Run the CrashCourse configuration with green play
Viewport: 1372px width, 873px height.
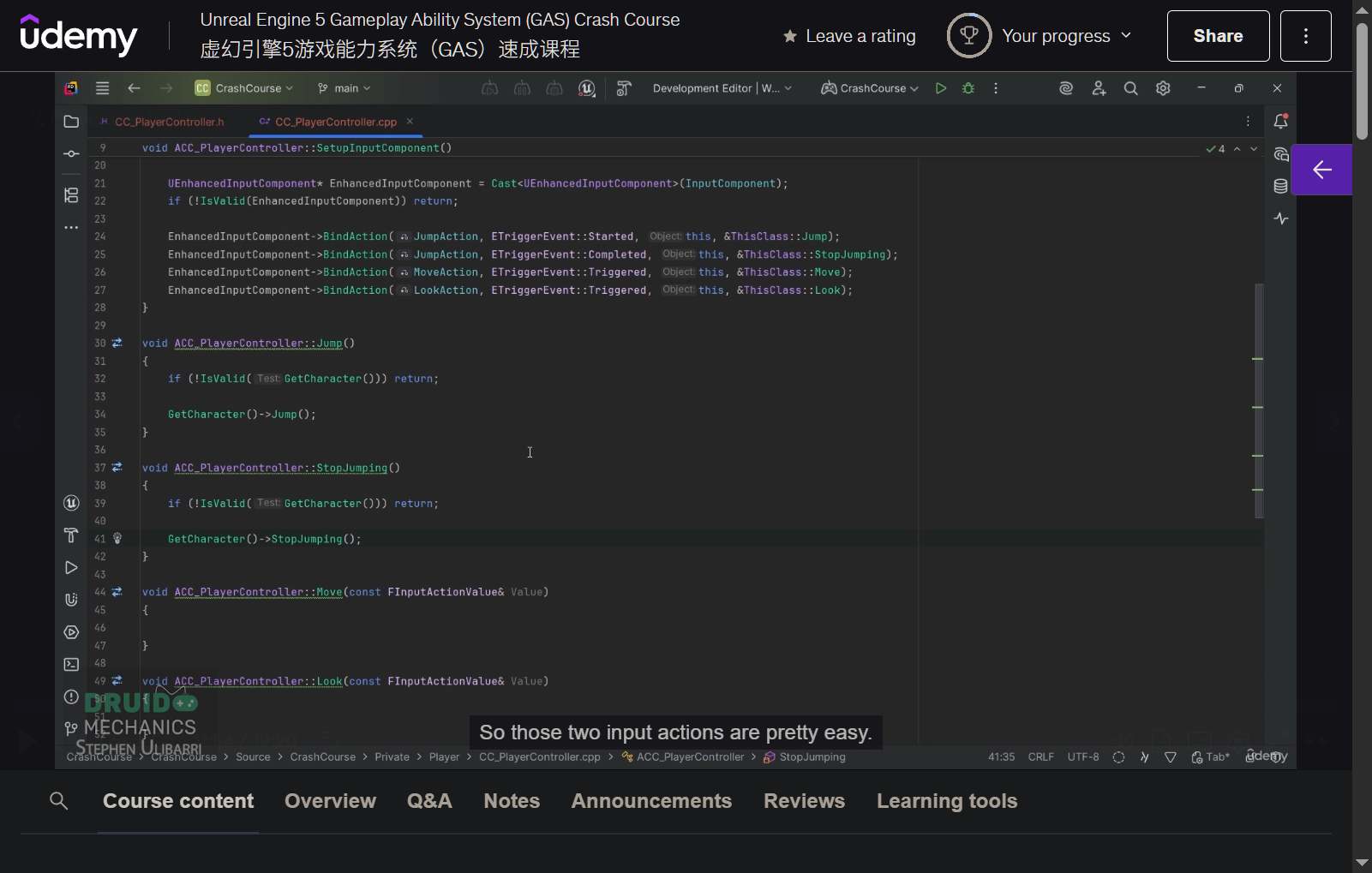[x=941, y=88]
